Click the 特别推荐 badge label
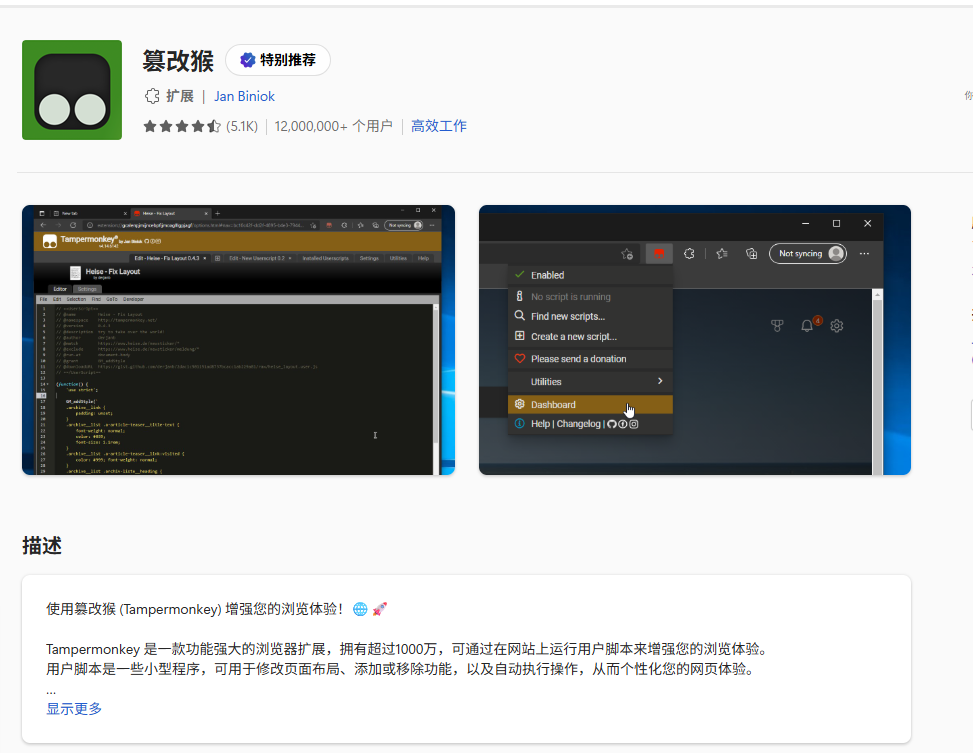 point(288,60)
